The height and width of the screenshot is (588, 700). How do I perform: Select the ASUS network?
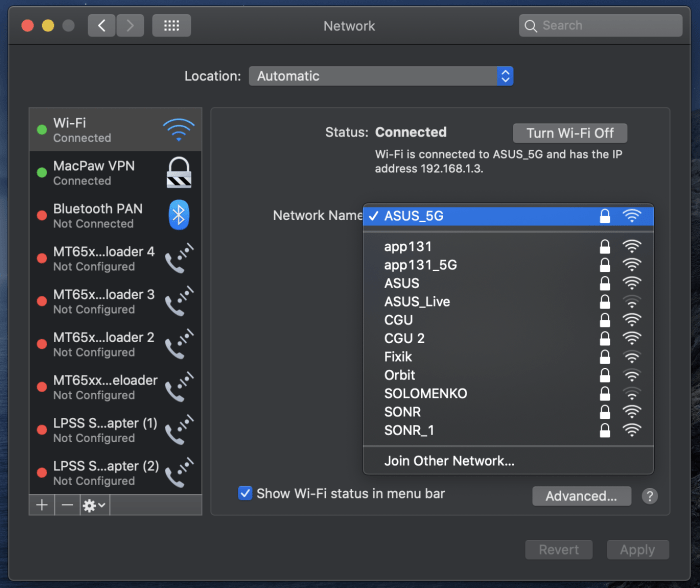[508, 283]
